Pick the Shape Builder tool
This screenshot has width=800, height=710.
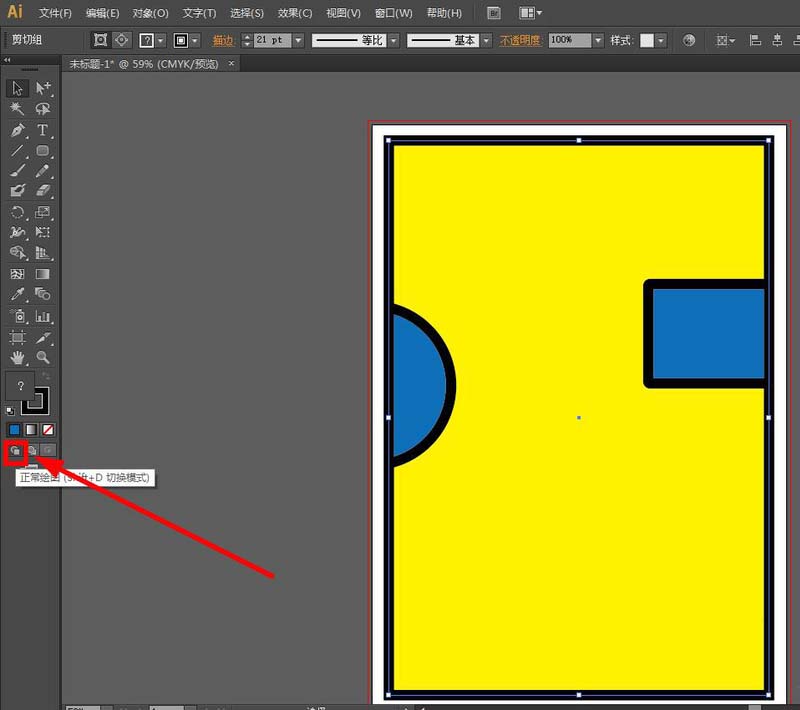tap(17, 253)
